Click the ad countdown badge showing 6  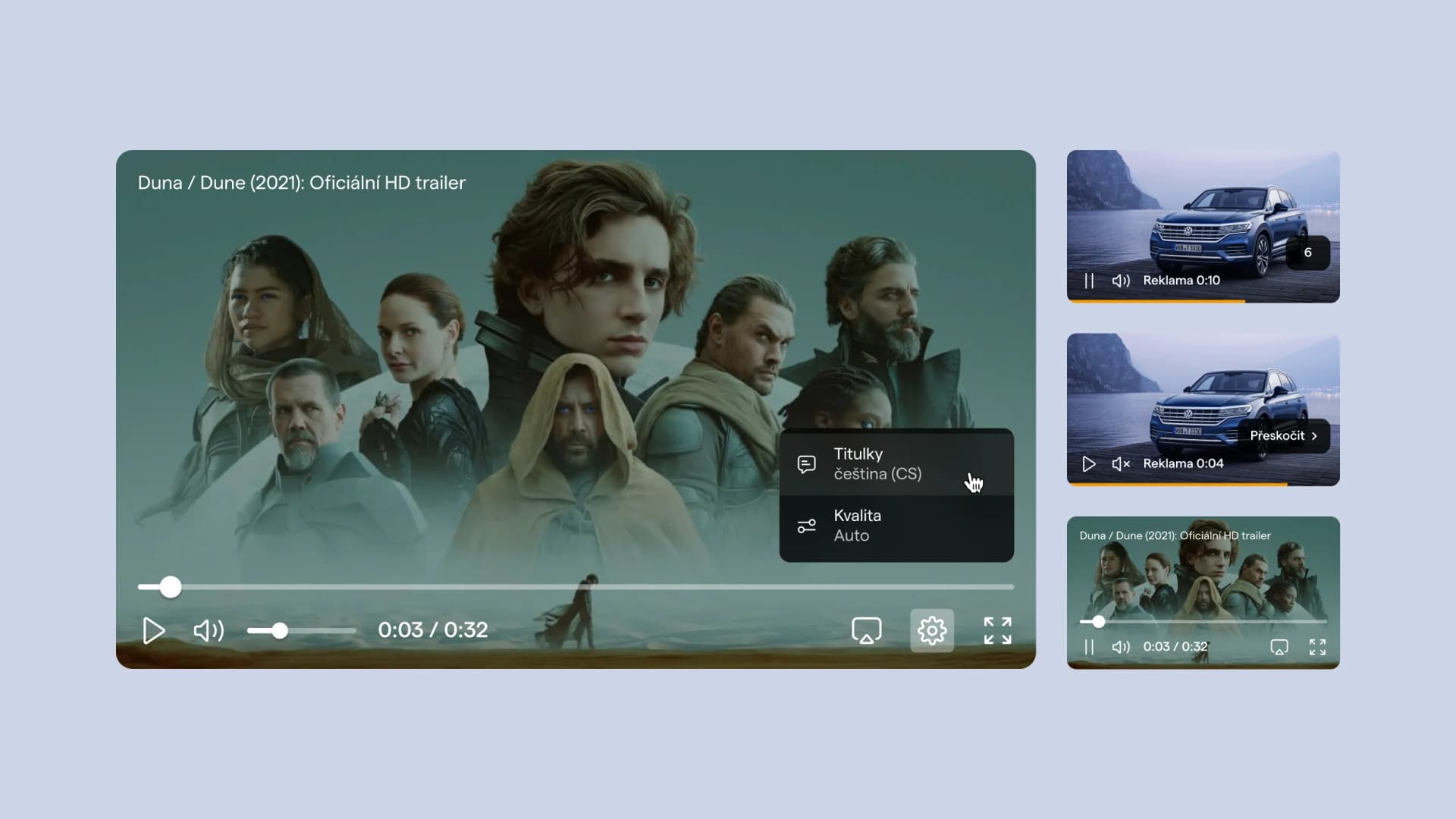pyautogui.click(x=1308, y=253)
